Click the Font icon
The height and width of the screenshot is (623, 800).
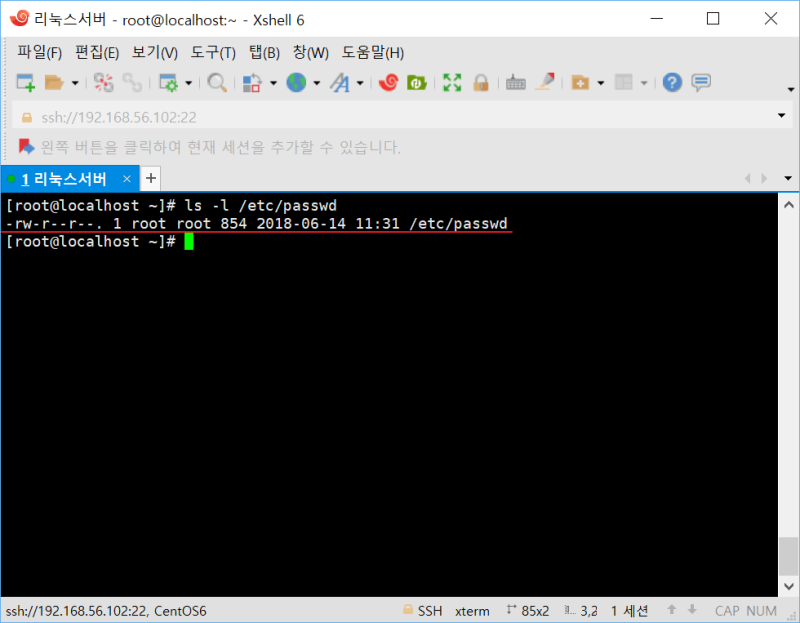tap(340, 83)
